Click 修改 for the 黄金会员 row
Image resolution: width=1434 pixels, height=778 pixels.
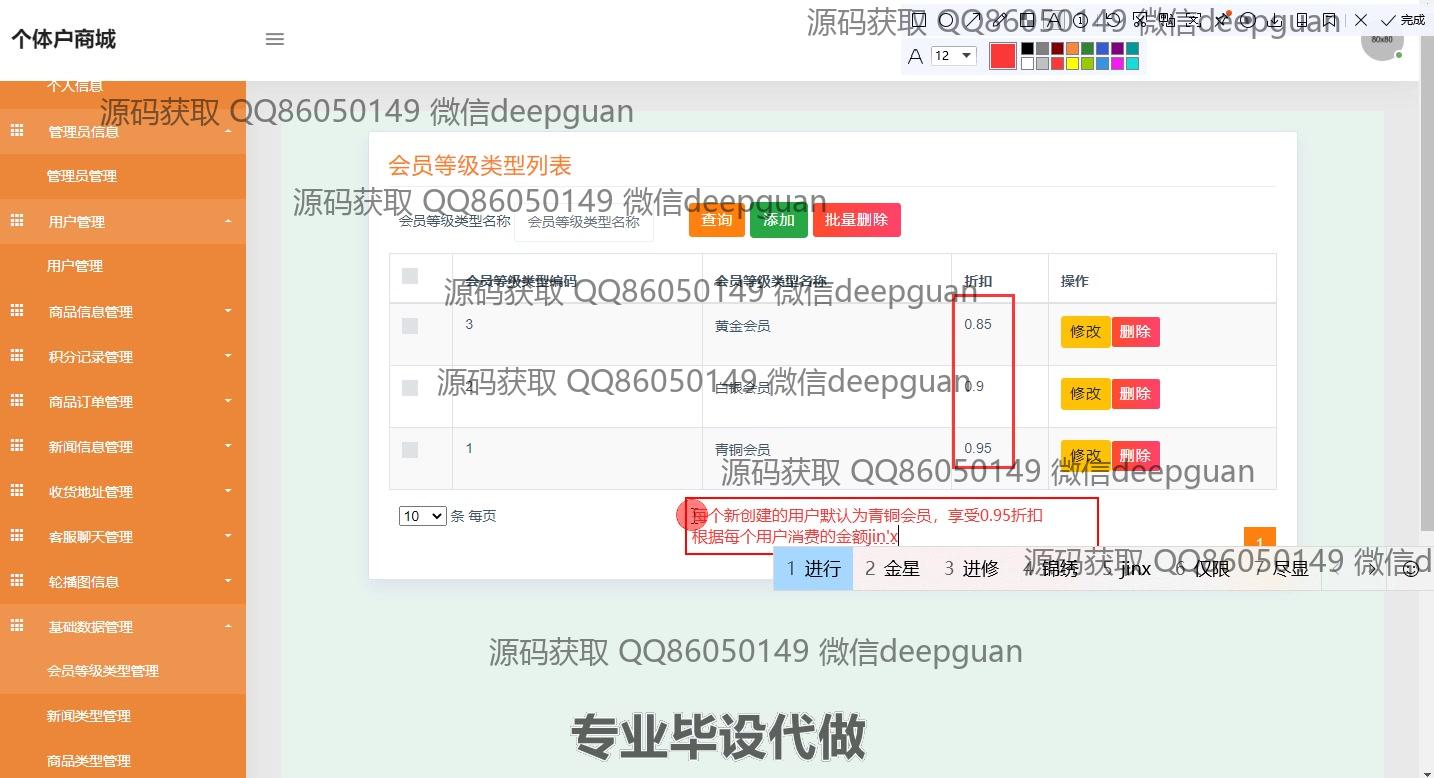click(x=1085, y=332)
